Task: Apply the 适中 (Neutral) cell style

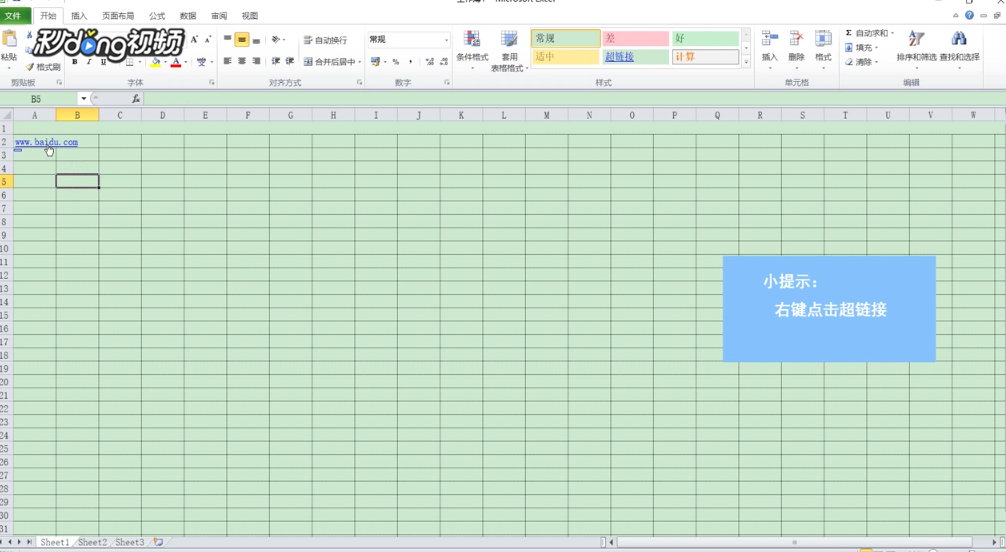Action: (x=566, y=56)
